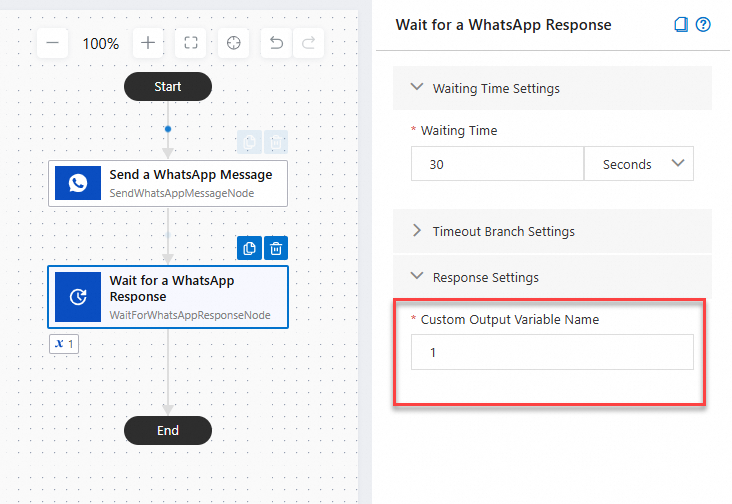Copy the Wait for a WhatsApp Response node
Image resolution: width=732 pixels, height=504 pixels.
[x=249, y=248]
